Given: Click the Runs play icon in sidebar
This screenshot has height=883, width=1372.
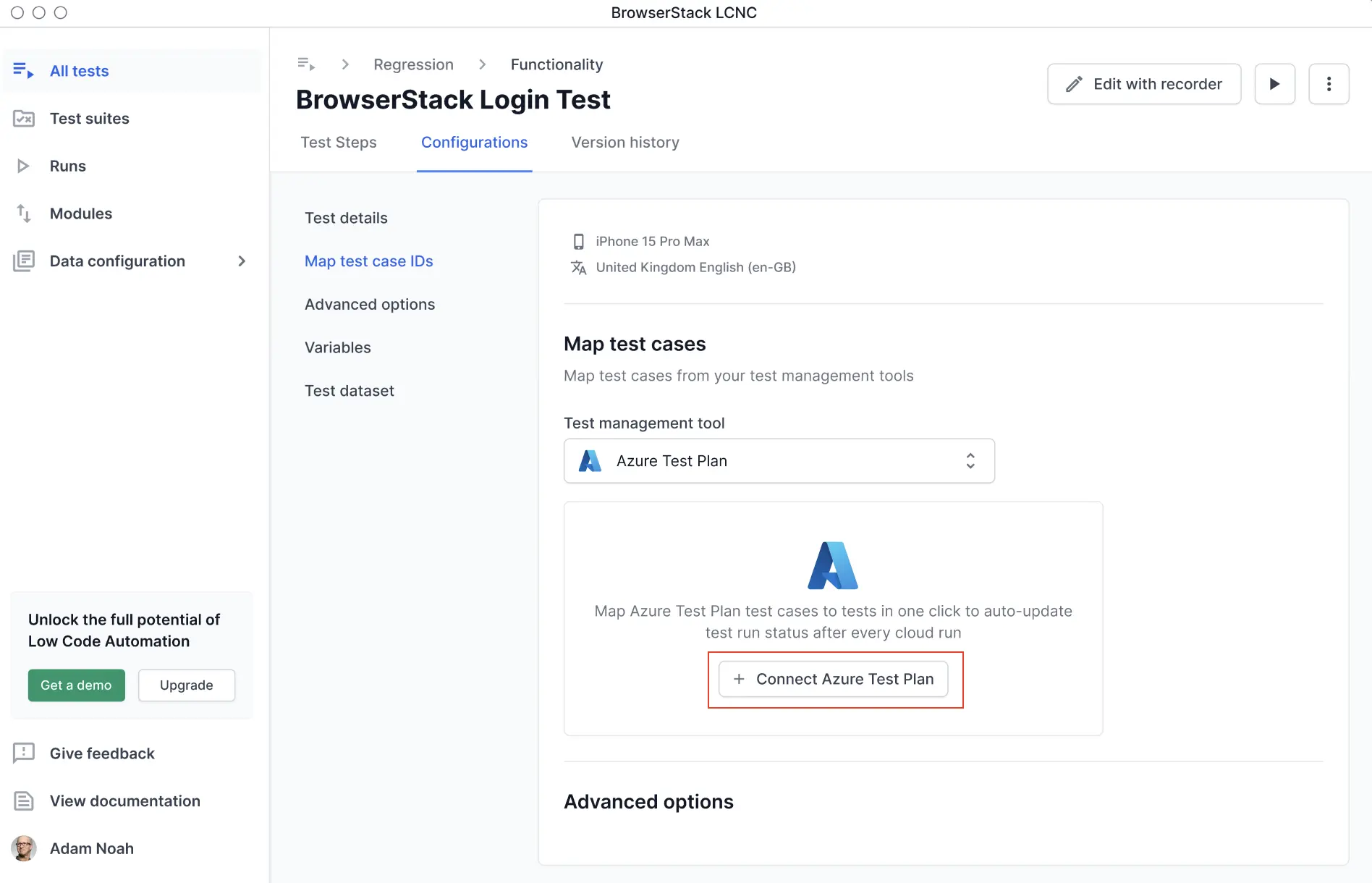Looking at the screenshot, I should pos(22,166).
